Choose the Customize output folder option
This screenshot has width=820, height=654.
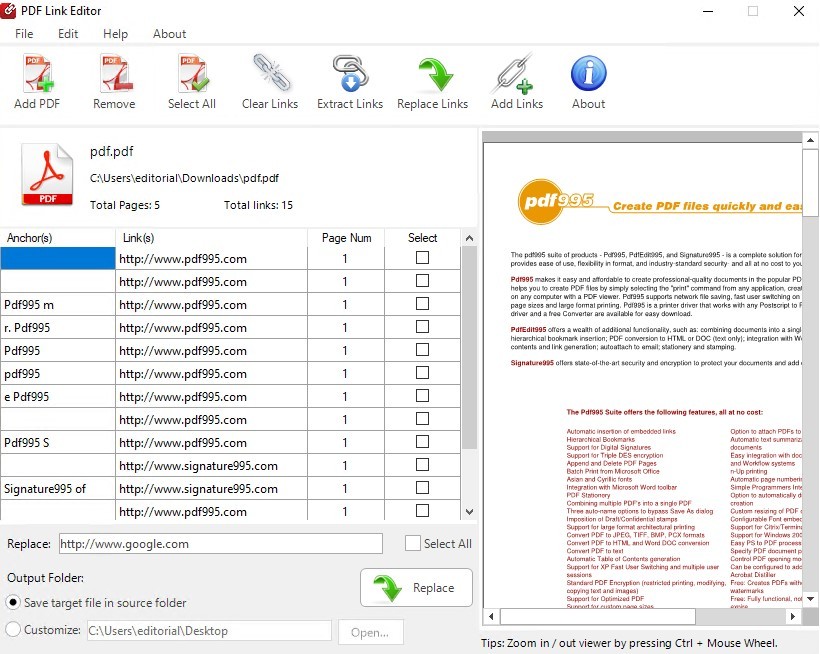13,629
